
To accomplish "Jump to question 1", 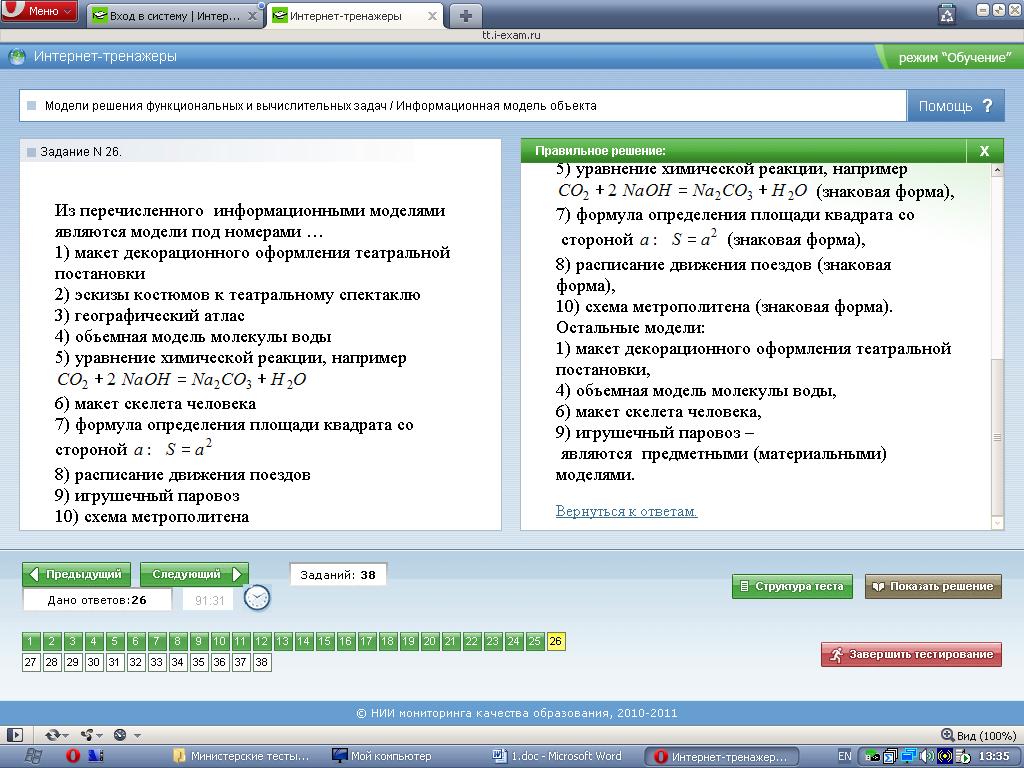I will [x=31, y=641].
